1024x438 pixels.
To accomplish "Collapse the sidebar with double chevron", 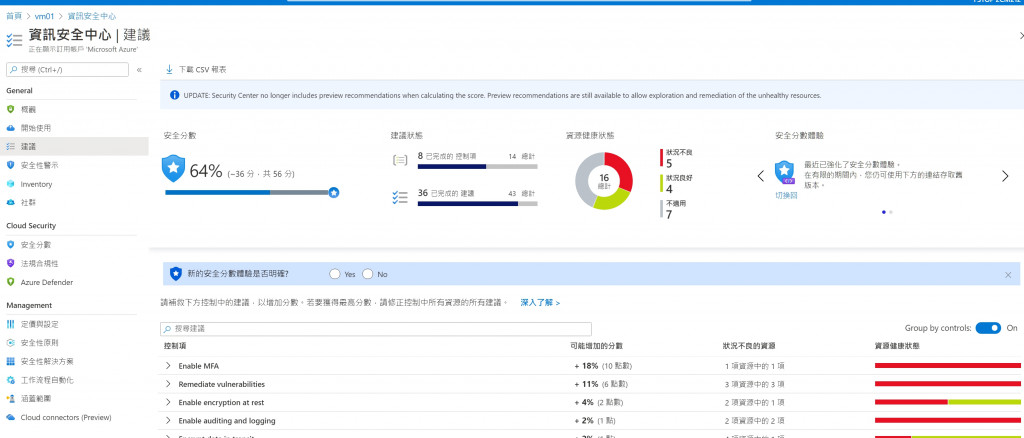I will point(139,70).
